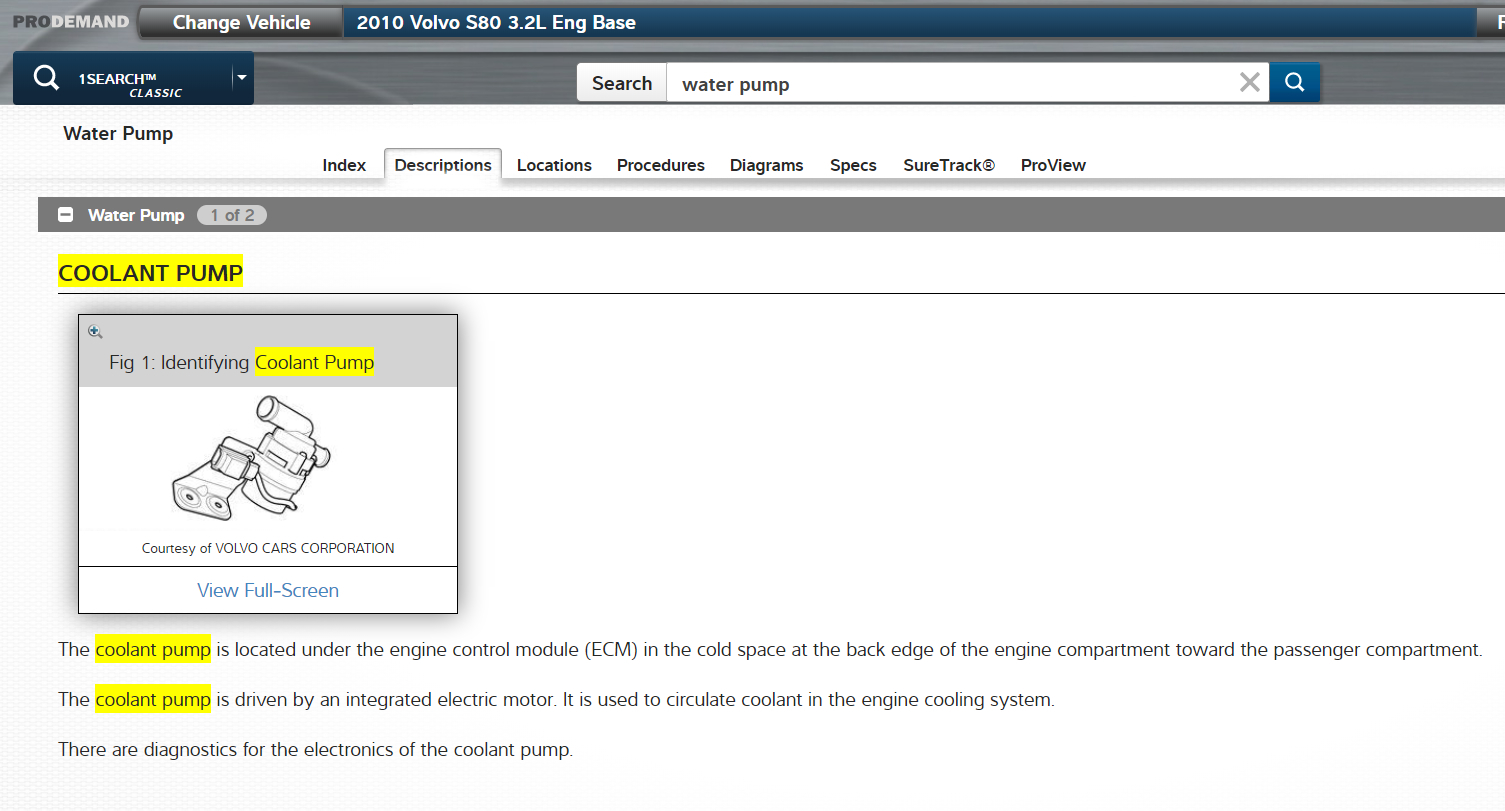Click the Fig 1 Identifying Coolant Pump caption
Viewport: 1505px width, 811px height.
tap(241, 363)
